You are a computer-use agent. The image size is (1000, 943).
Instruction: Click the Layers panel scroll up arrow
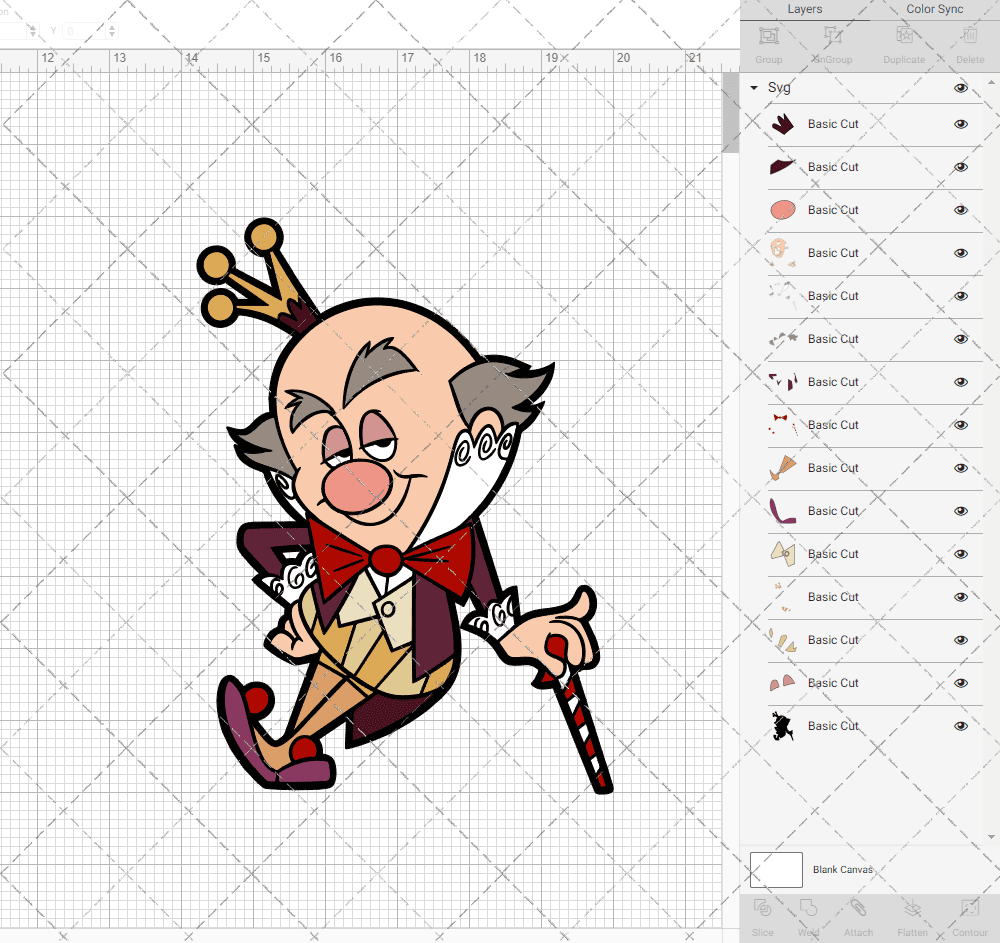pos(990,83)
